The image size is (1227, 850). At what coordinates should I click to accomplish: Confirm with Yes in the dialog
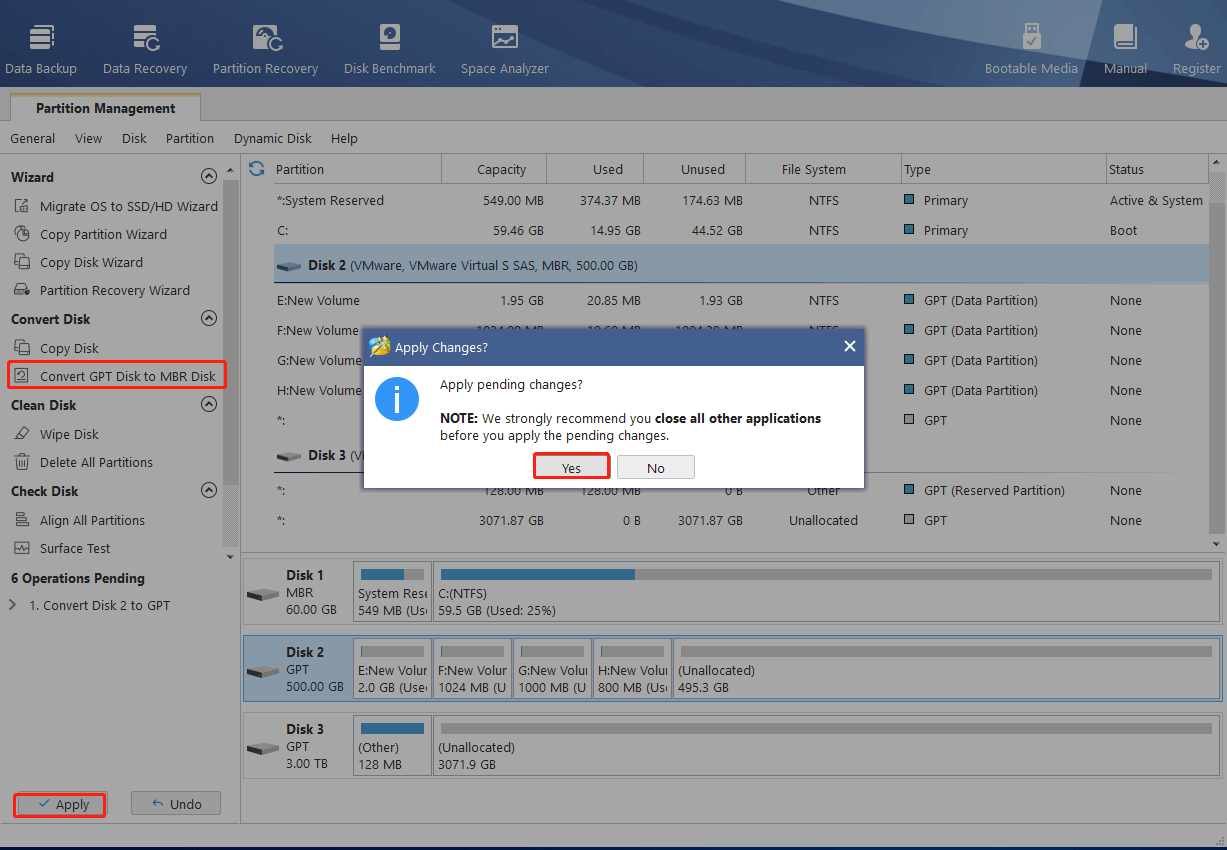click(571, 467)
